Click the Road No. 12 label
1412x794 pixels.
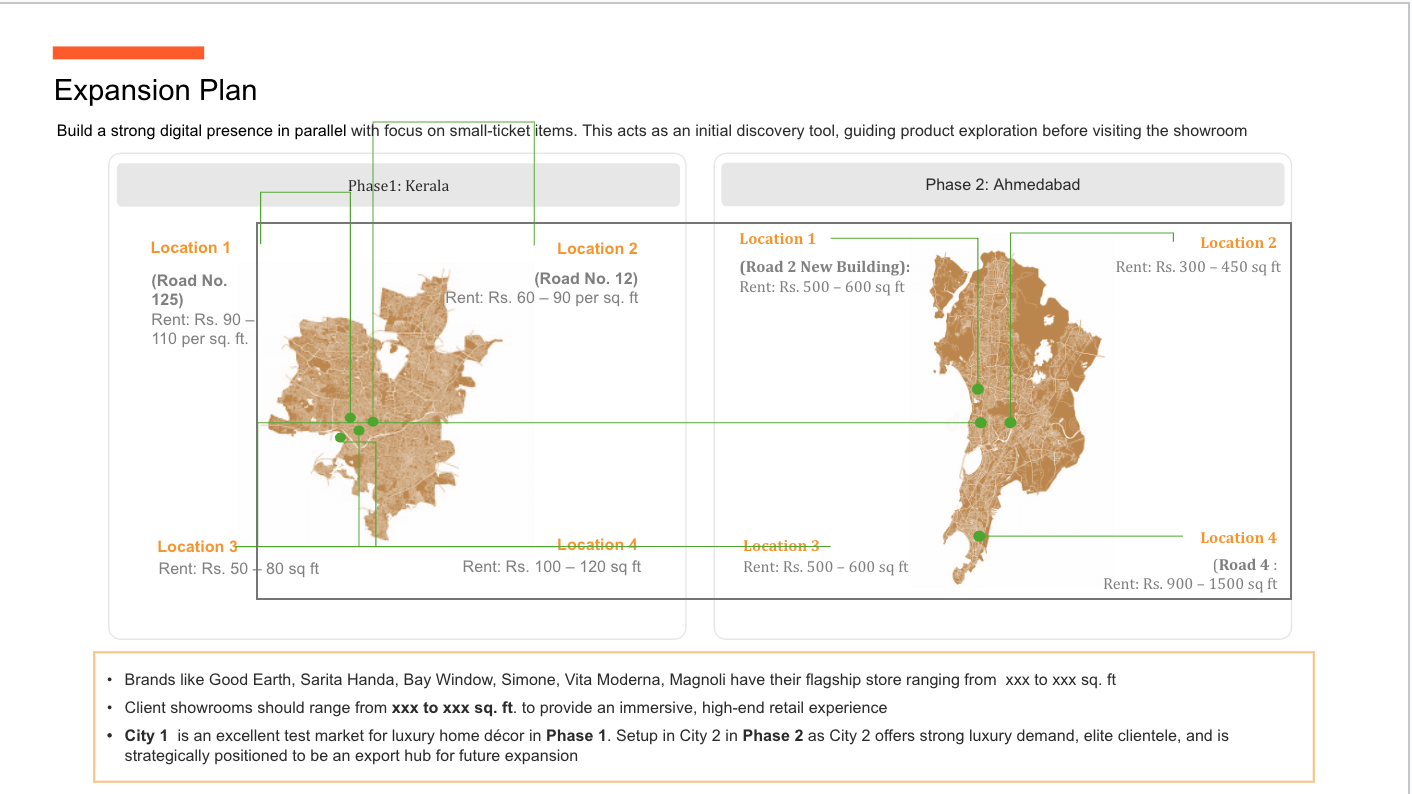(586, 279)
